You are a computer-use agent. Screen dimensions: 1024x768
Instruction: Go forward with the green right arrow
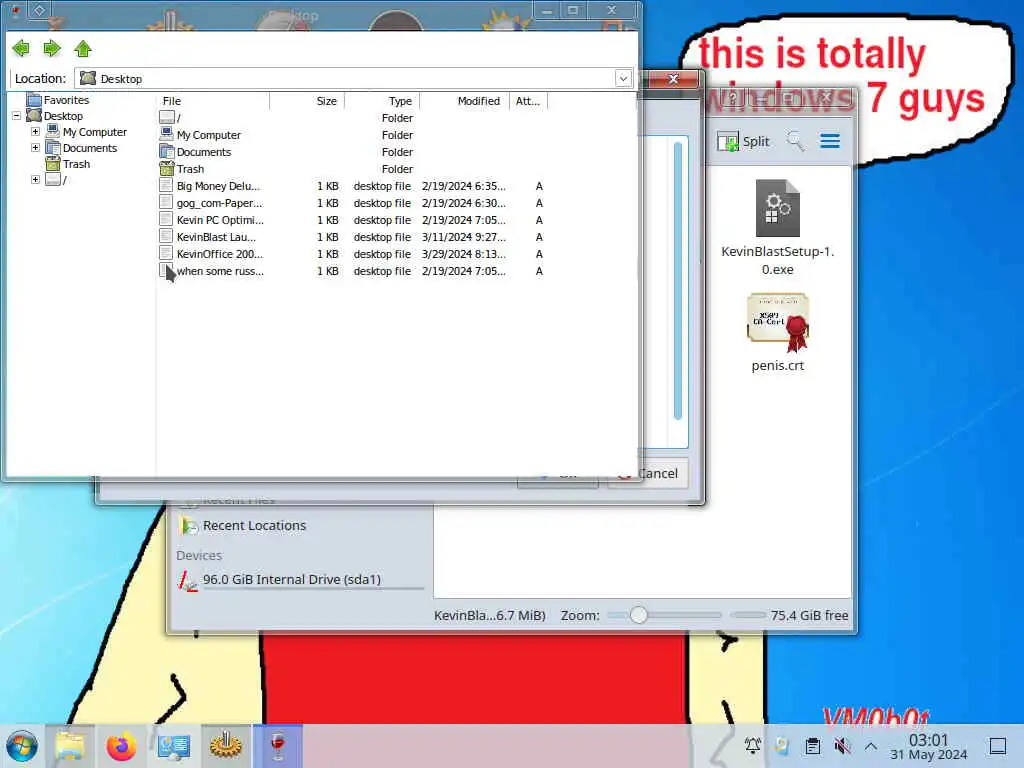point(52,48)
